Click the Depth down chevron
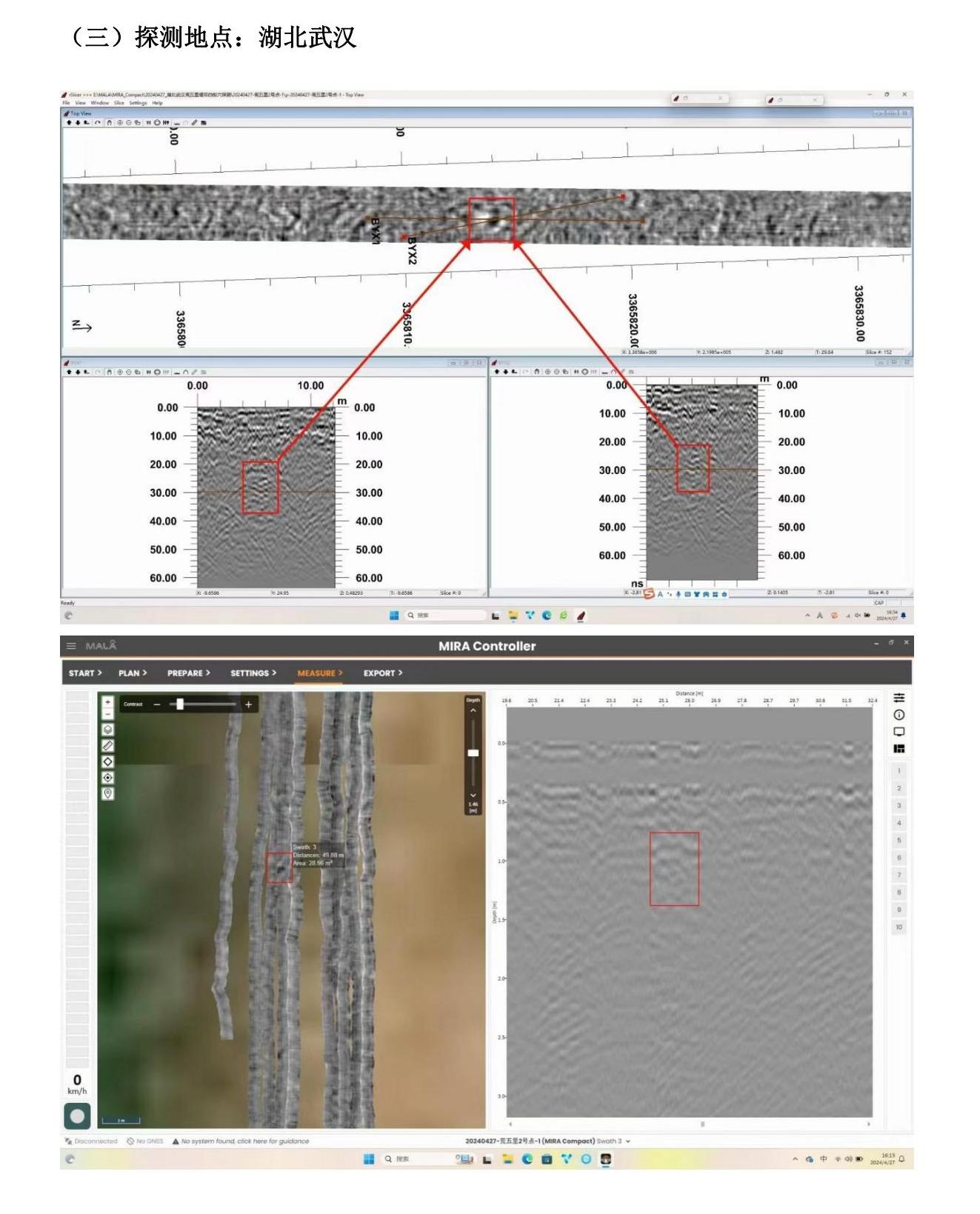This screenshot has height=1214, width=980. [x=473, y=796]
